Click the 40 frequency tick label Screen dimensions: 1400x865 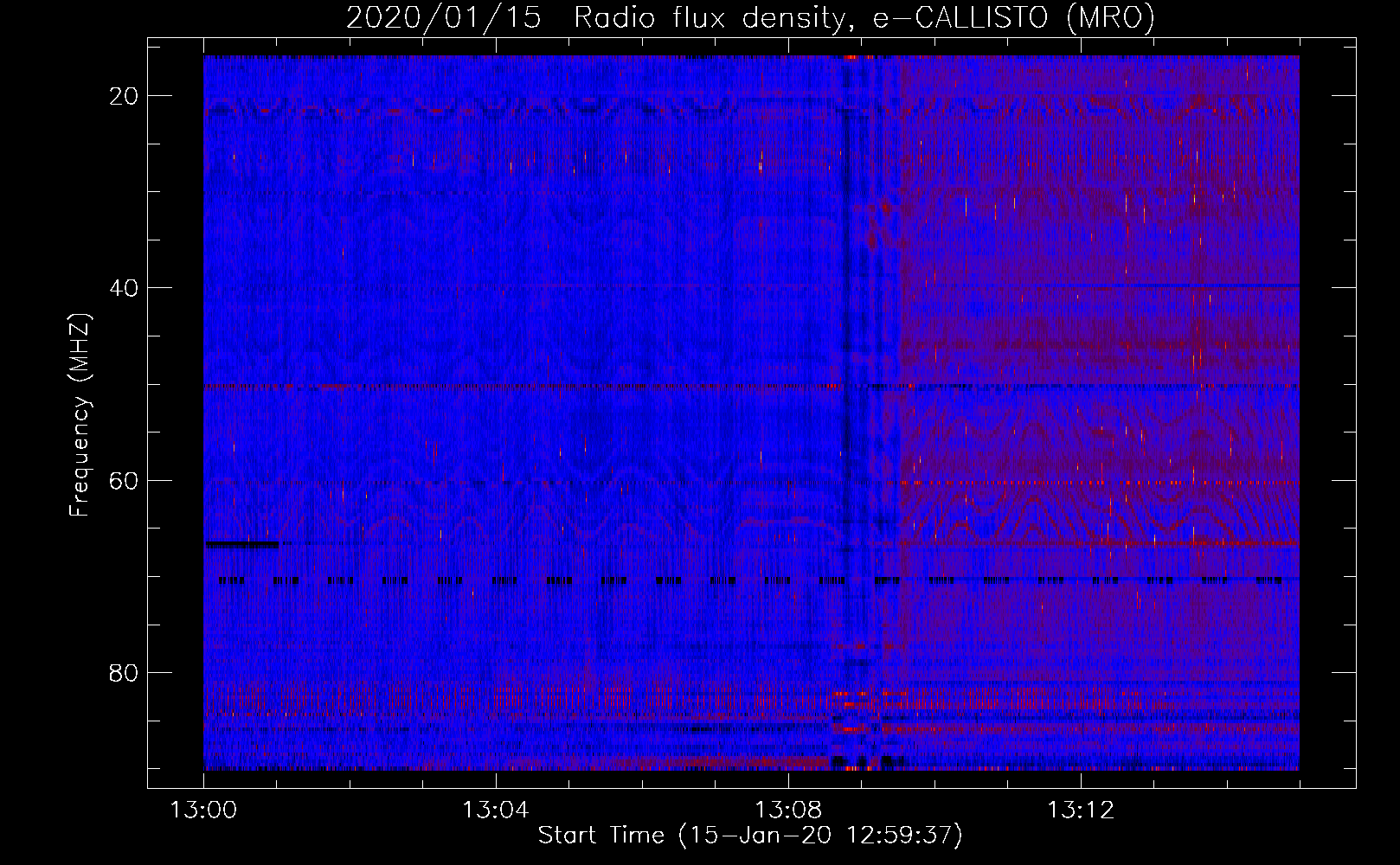coord(125,288)
